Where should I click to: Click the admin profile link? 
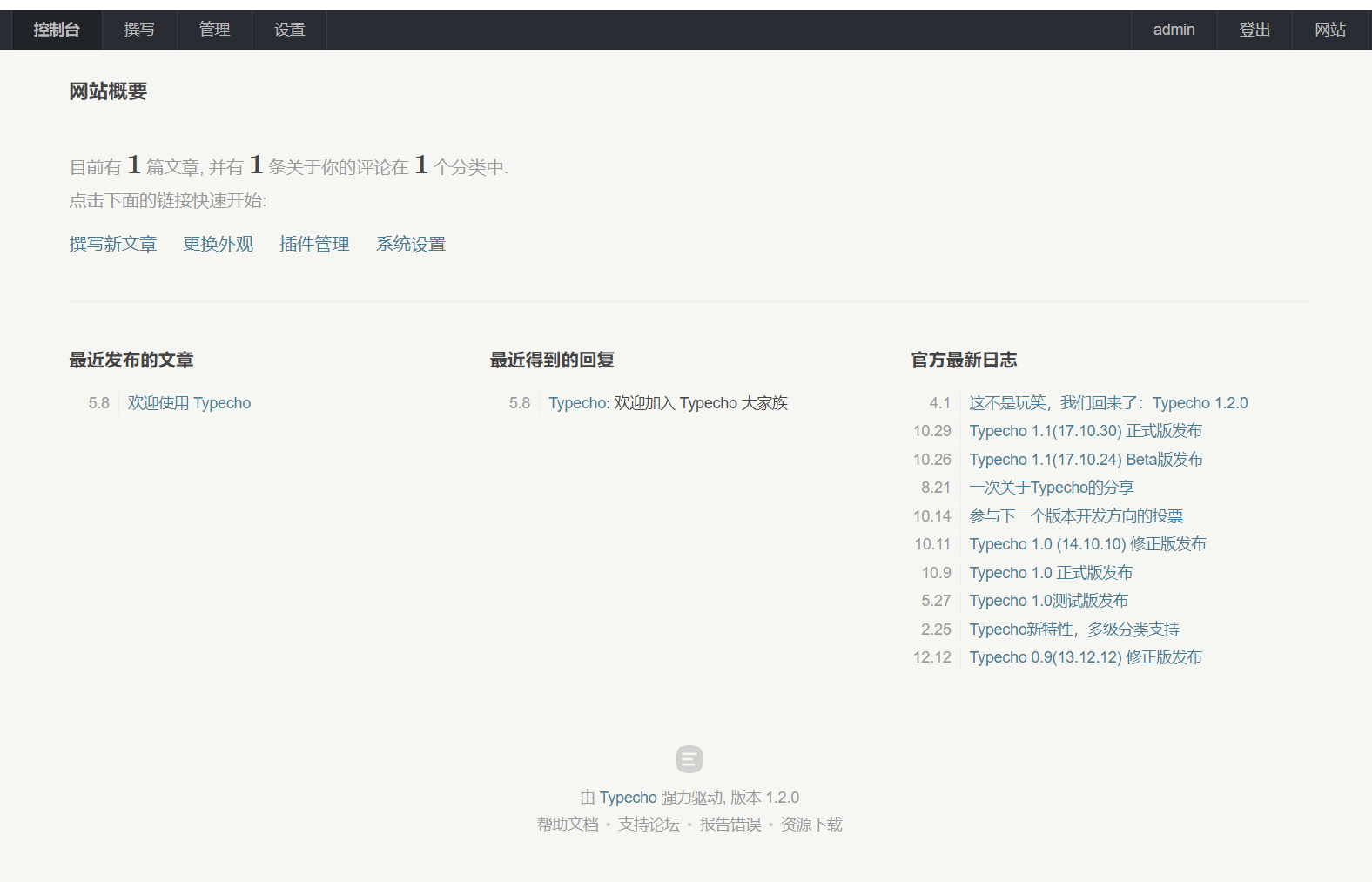click(1174, 30)
